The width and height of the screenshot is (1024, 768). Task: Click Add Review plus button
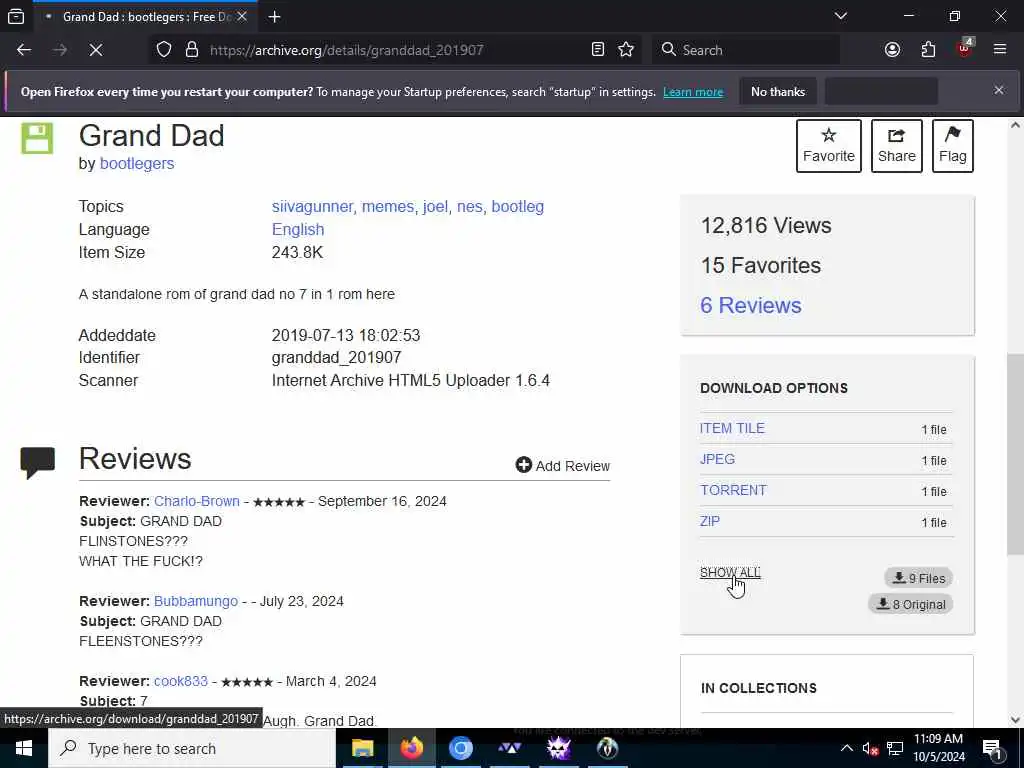(x=562, y=466)
